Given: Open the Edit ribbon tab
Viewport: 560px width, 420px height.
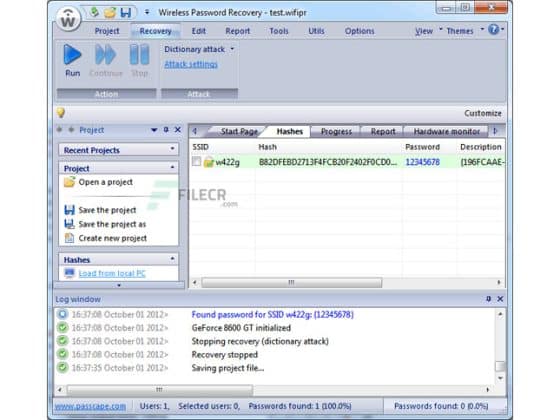Looking at the screenshot, I should pos(199,31).
